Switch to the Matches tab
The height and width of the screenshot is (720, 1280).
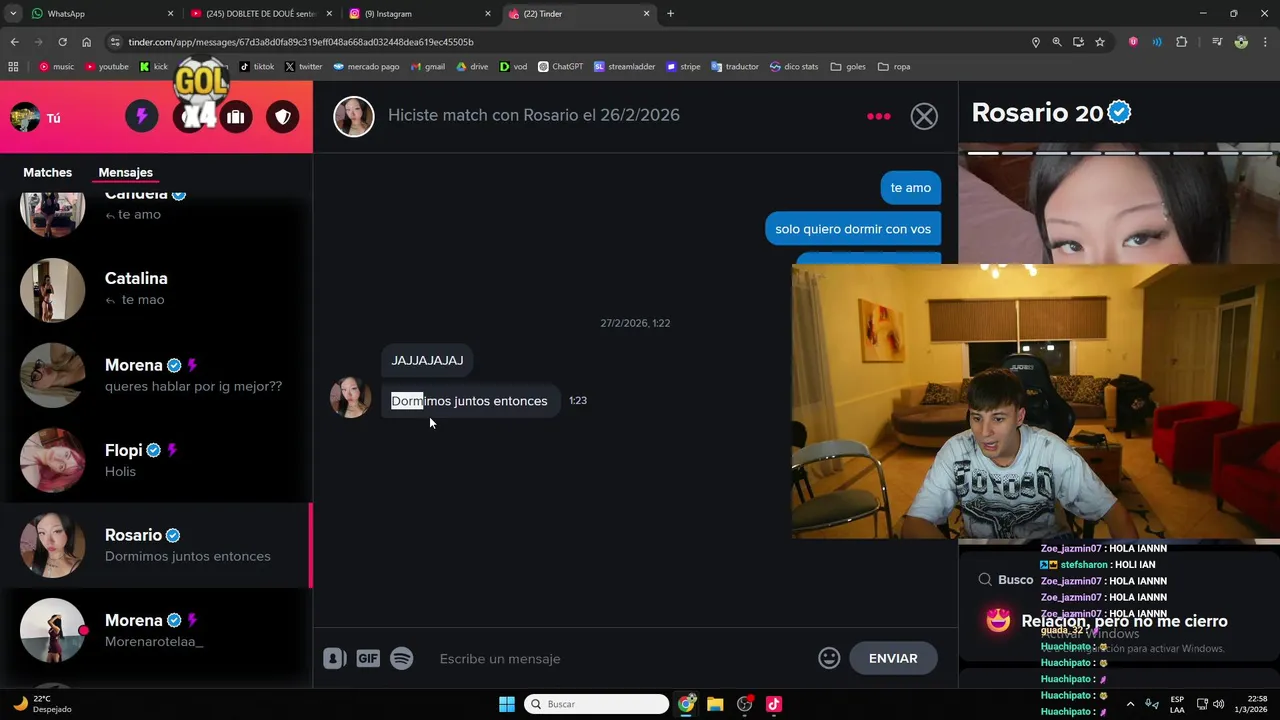pyautogui.click(x=48, y=172)
